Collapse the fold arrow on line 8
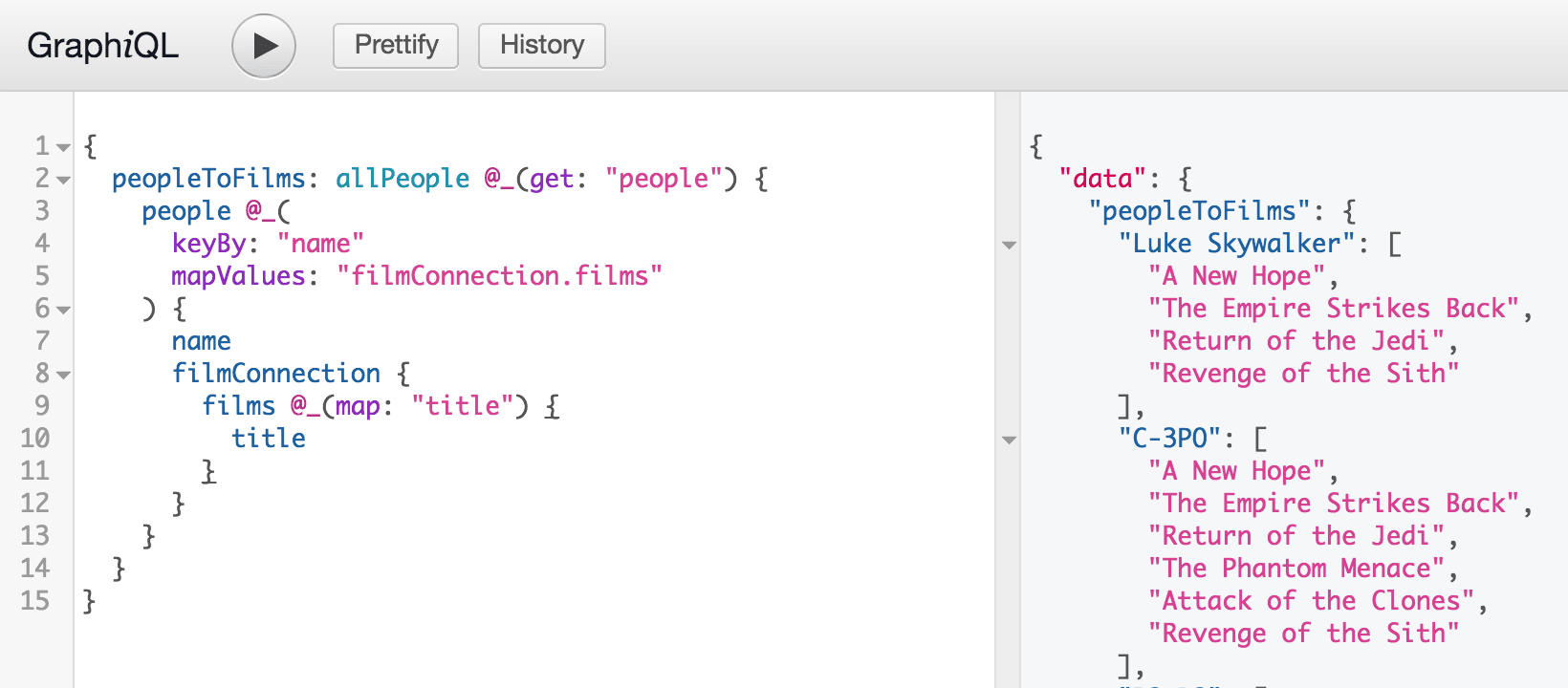1568x688 pixels. coord(63,375)
